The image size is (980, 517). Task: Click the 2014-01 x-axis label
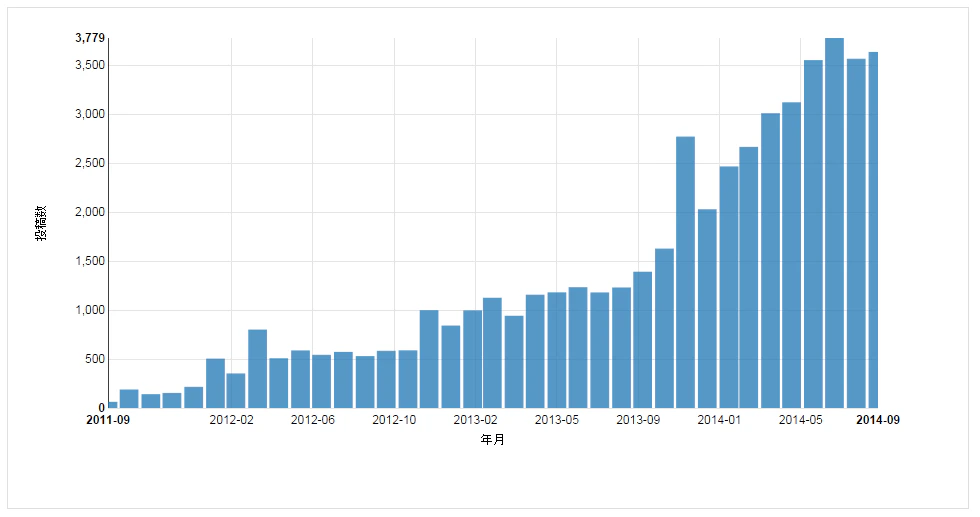(x=719, y=420)
